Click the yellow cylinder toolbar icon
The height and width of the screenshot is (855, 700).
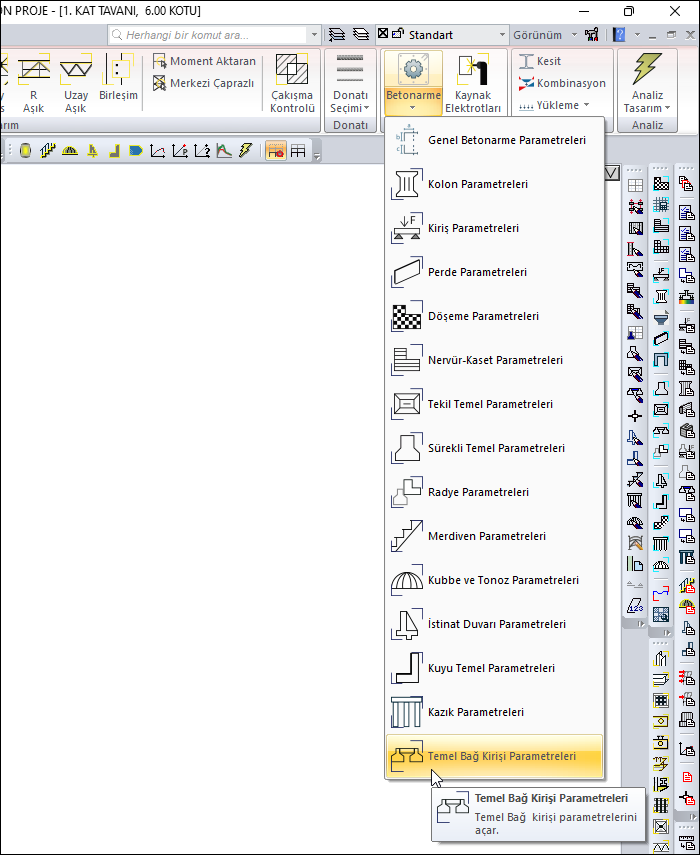click(x=25, y=150)
